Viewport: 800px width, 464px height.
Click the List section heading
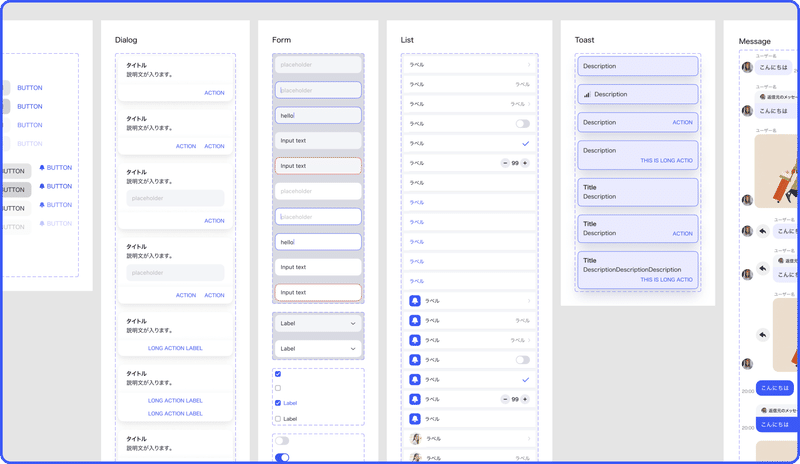click(x=407, y=40)
